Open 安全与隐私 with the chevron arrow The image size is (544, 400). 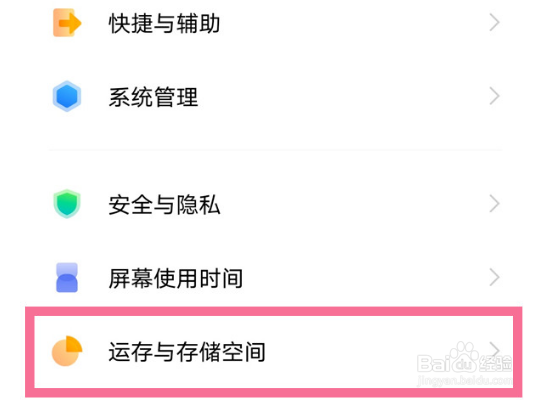point(494,204)
